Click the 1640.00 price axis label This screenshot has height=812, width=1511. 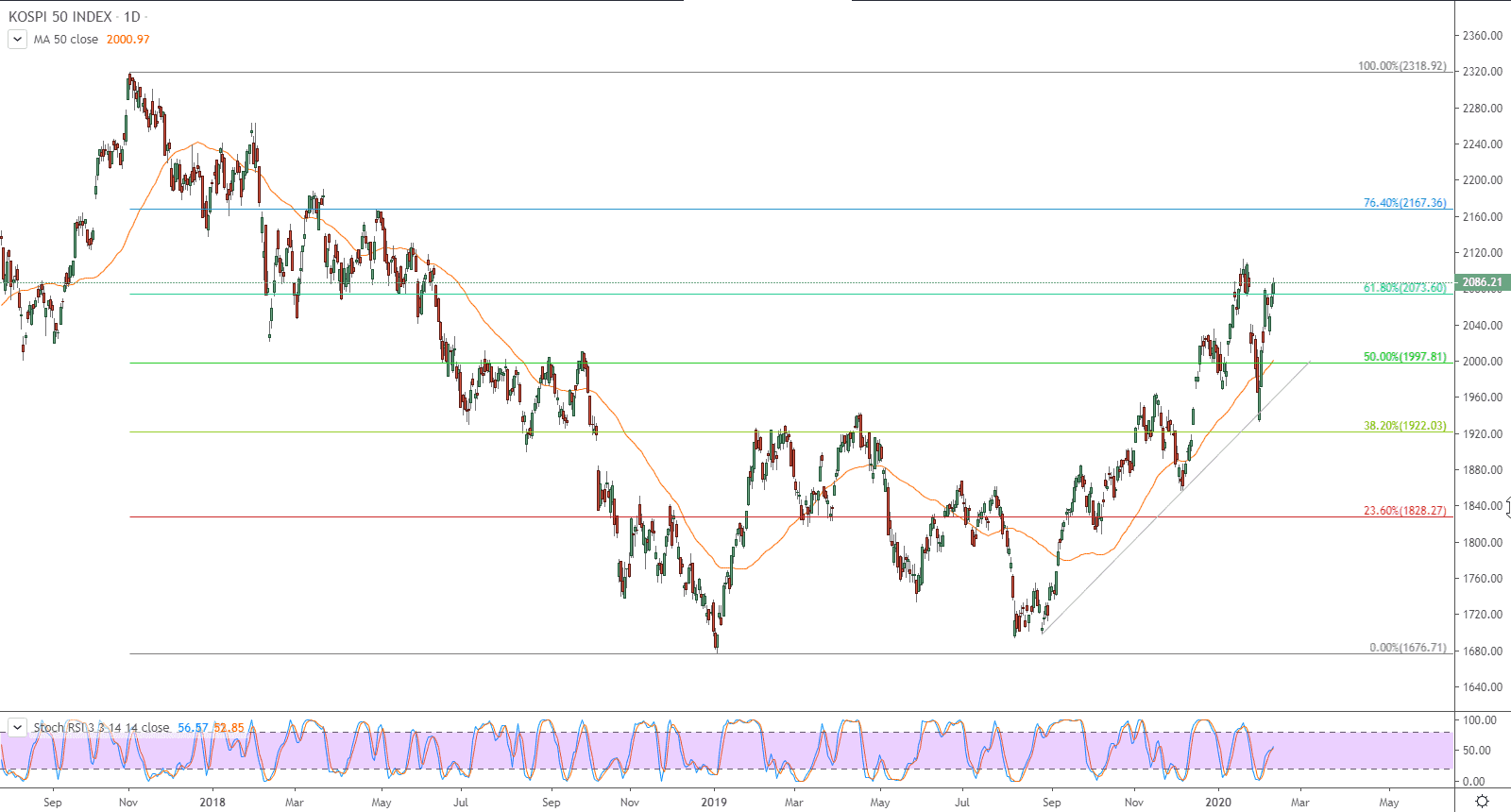point(1482,687)
